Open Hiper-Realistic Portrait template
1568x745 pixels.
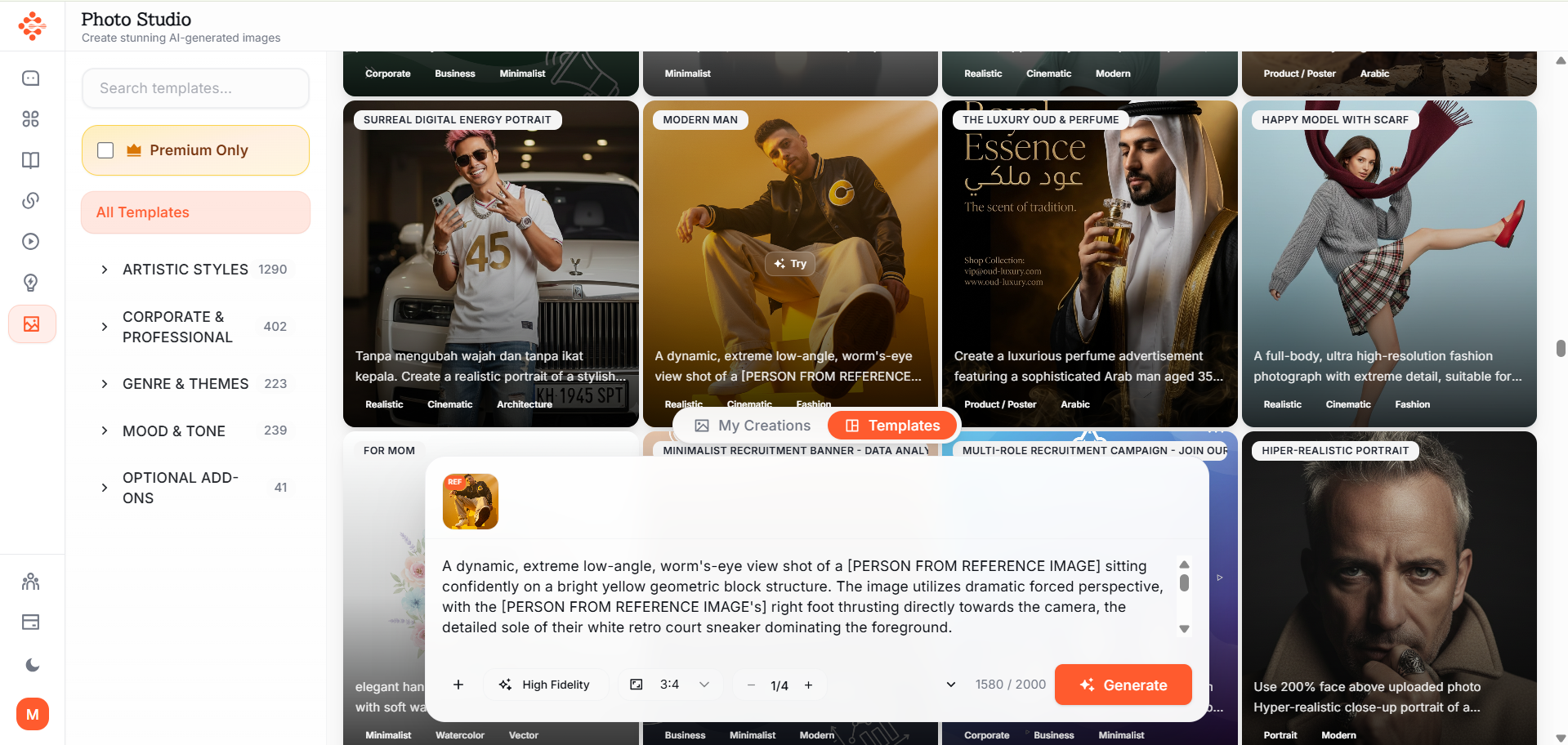1389,588
